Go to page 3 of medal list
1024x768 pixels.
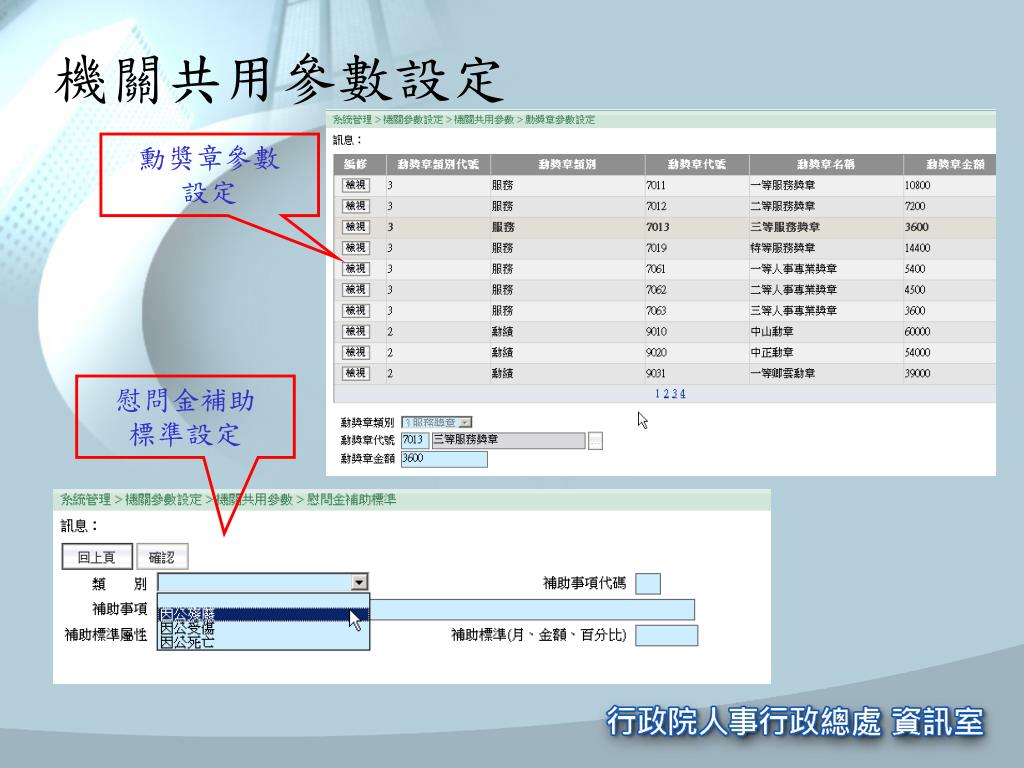674,394
